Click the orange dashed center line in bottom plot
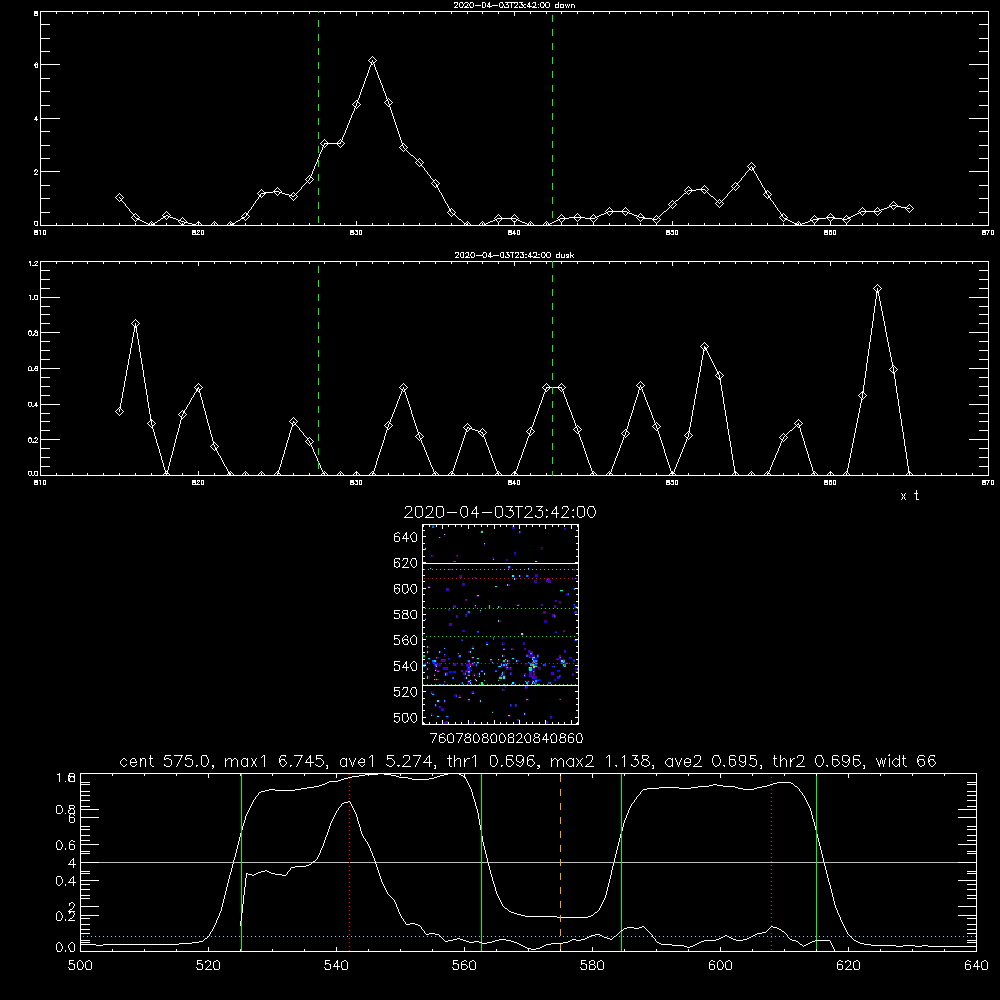This screenshot has height=1000, width=1000. (561, 862)
